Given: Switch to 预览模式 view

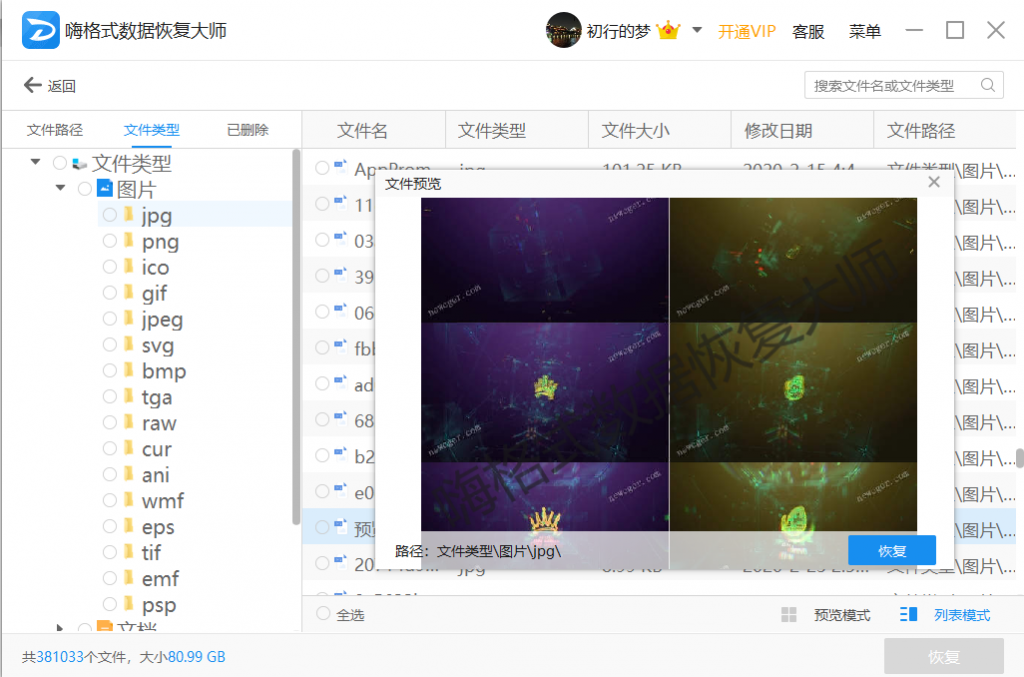Looking at the screenshot, I should tap(842, 615).
